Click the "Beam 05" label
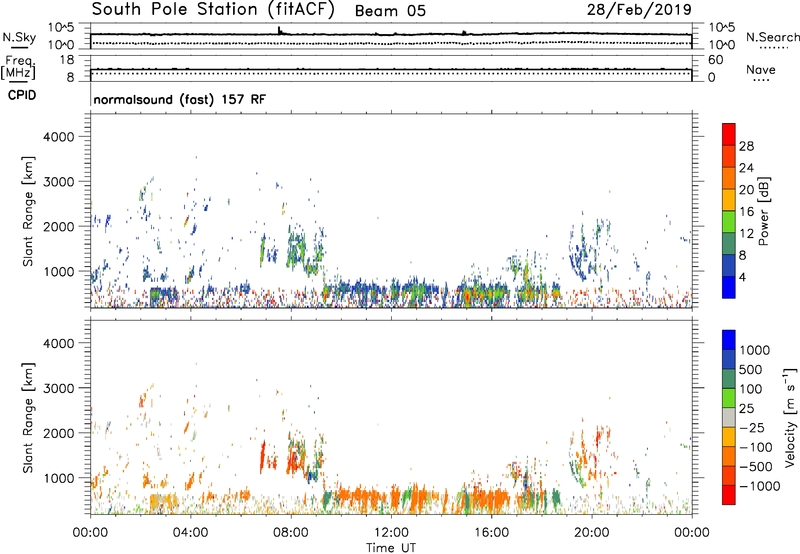 (x=390, y=11)
